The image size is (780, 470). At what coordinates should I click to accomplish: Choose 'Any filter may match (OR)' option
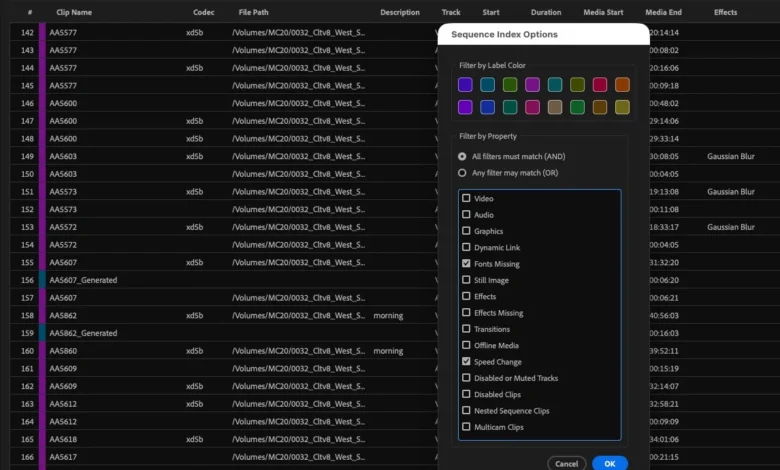(462, 172)
